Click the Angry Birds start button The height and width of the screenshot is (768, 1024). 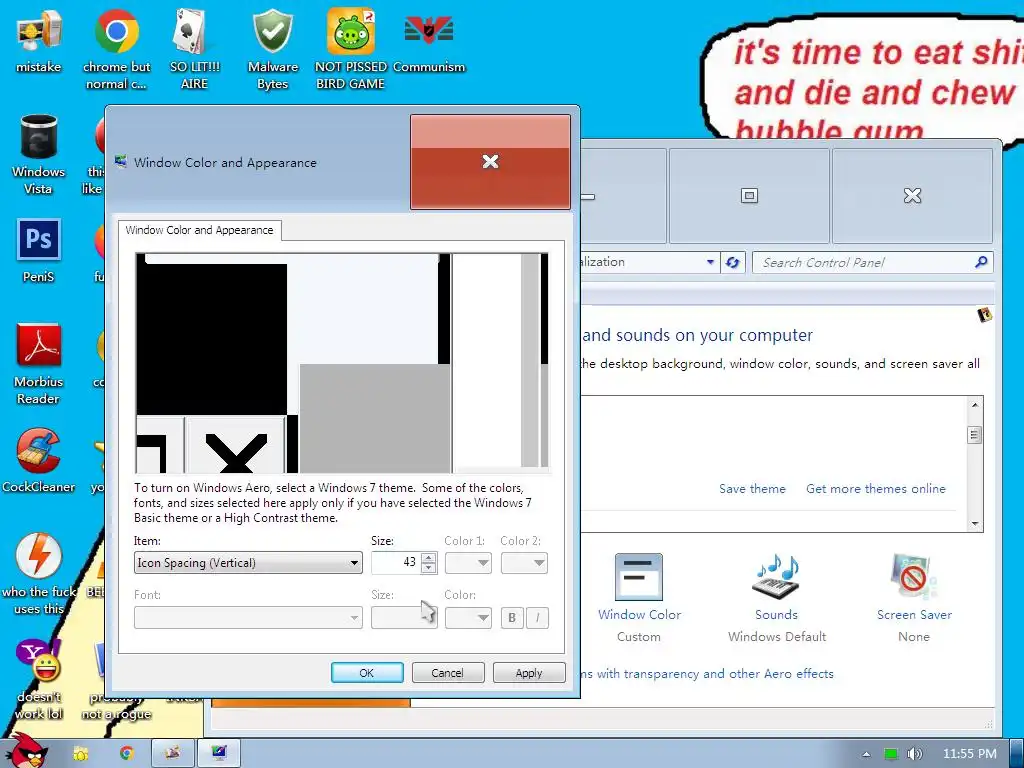coord(27,751)
